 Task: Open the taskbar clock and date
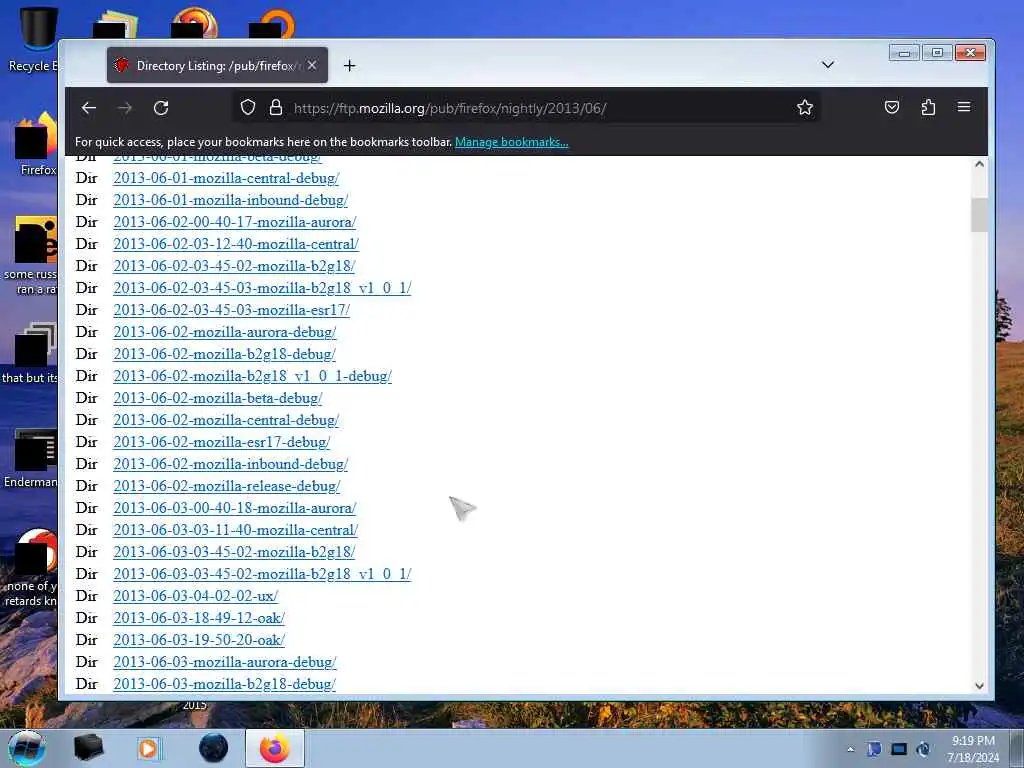pyautogui.click(x=973, y=749)
